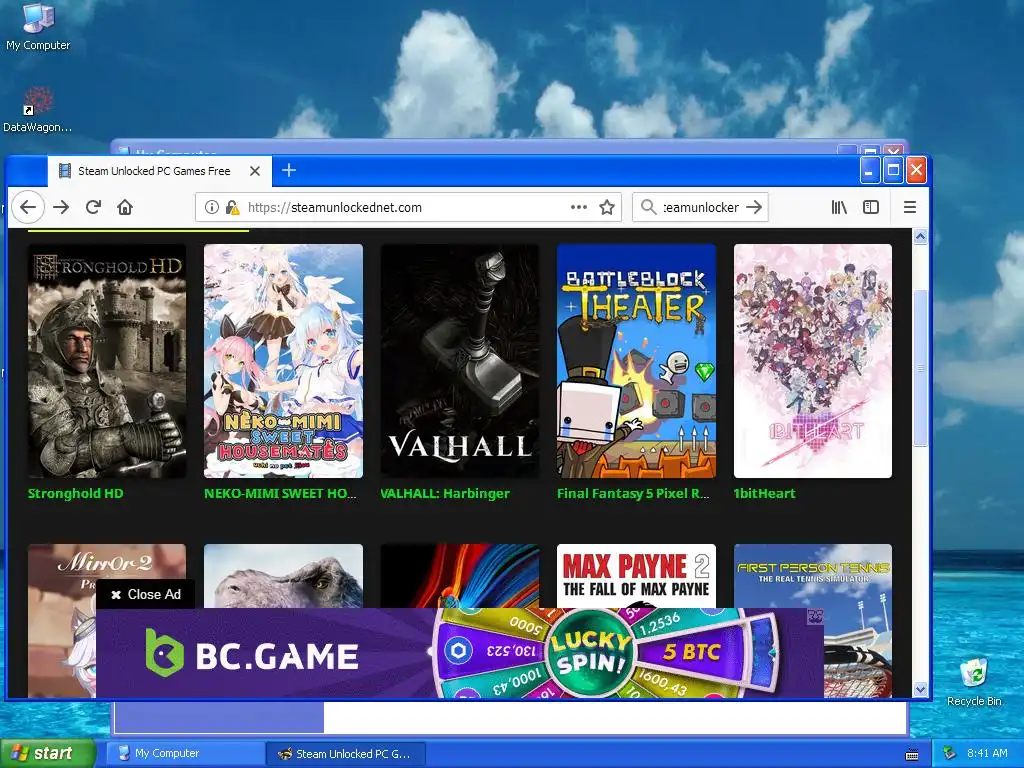Close the ad with Close Ad button
The width and height of the screenshot is (1024, 768).
pyautogui.click(x=146, y=594)
